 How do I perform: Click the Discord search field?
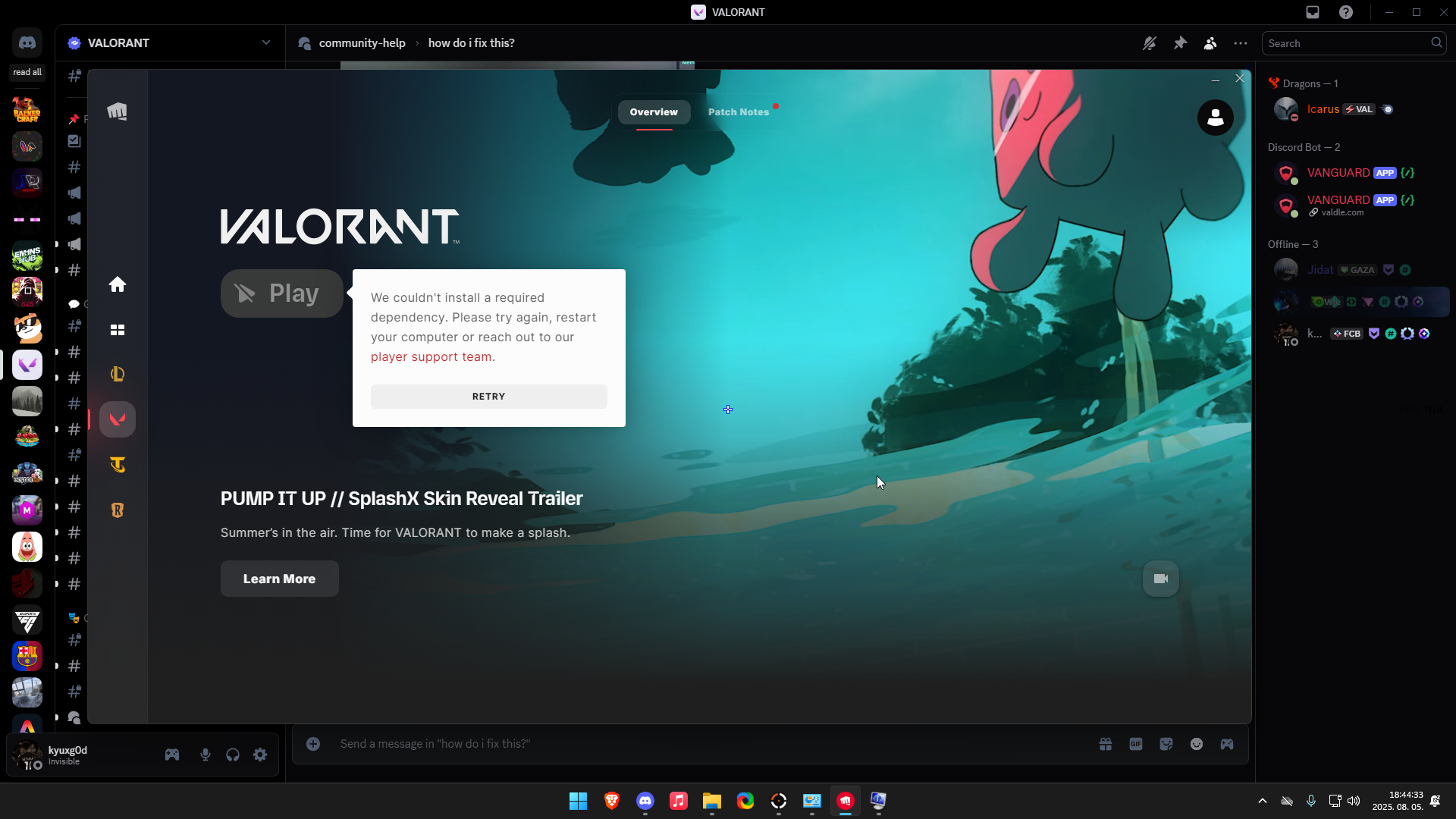1354,43
